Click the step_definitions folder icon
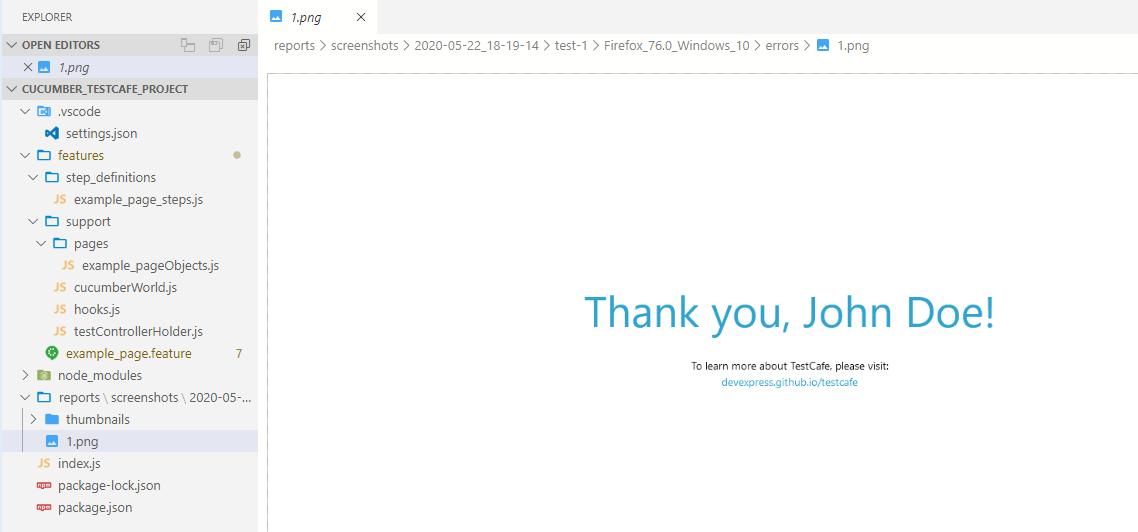This screenshot has width=1138, height=532. click(52, 177)
